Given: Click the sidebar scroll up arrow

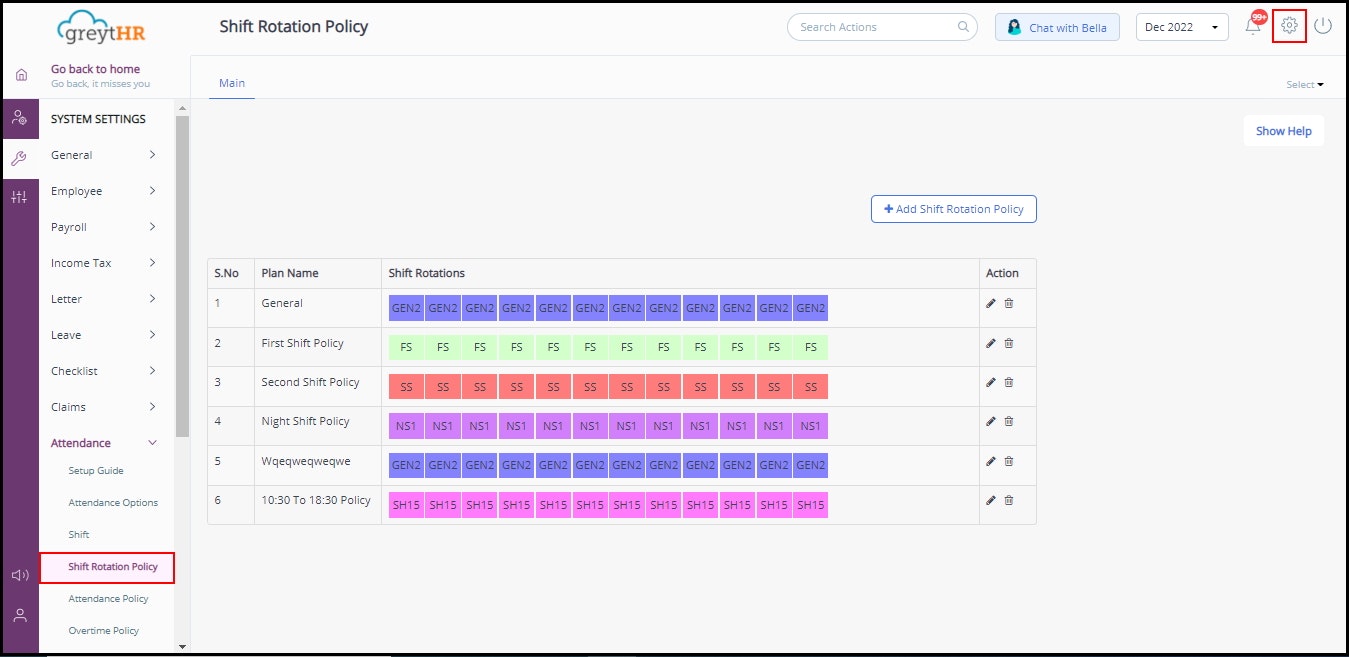Looking at the screenshot, I should pyautogui.click(x=182, y=108).
